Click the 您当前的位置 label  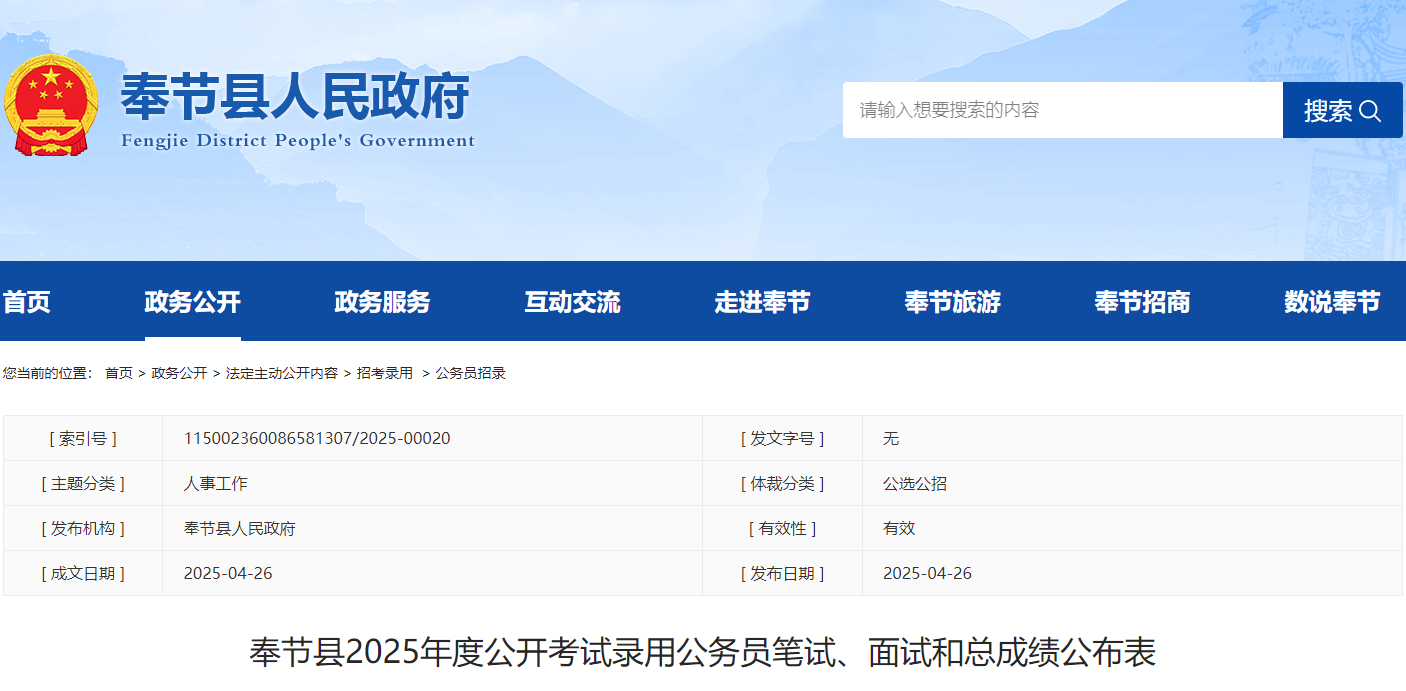pos(47,373)
